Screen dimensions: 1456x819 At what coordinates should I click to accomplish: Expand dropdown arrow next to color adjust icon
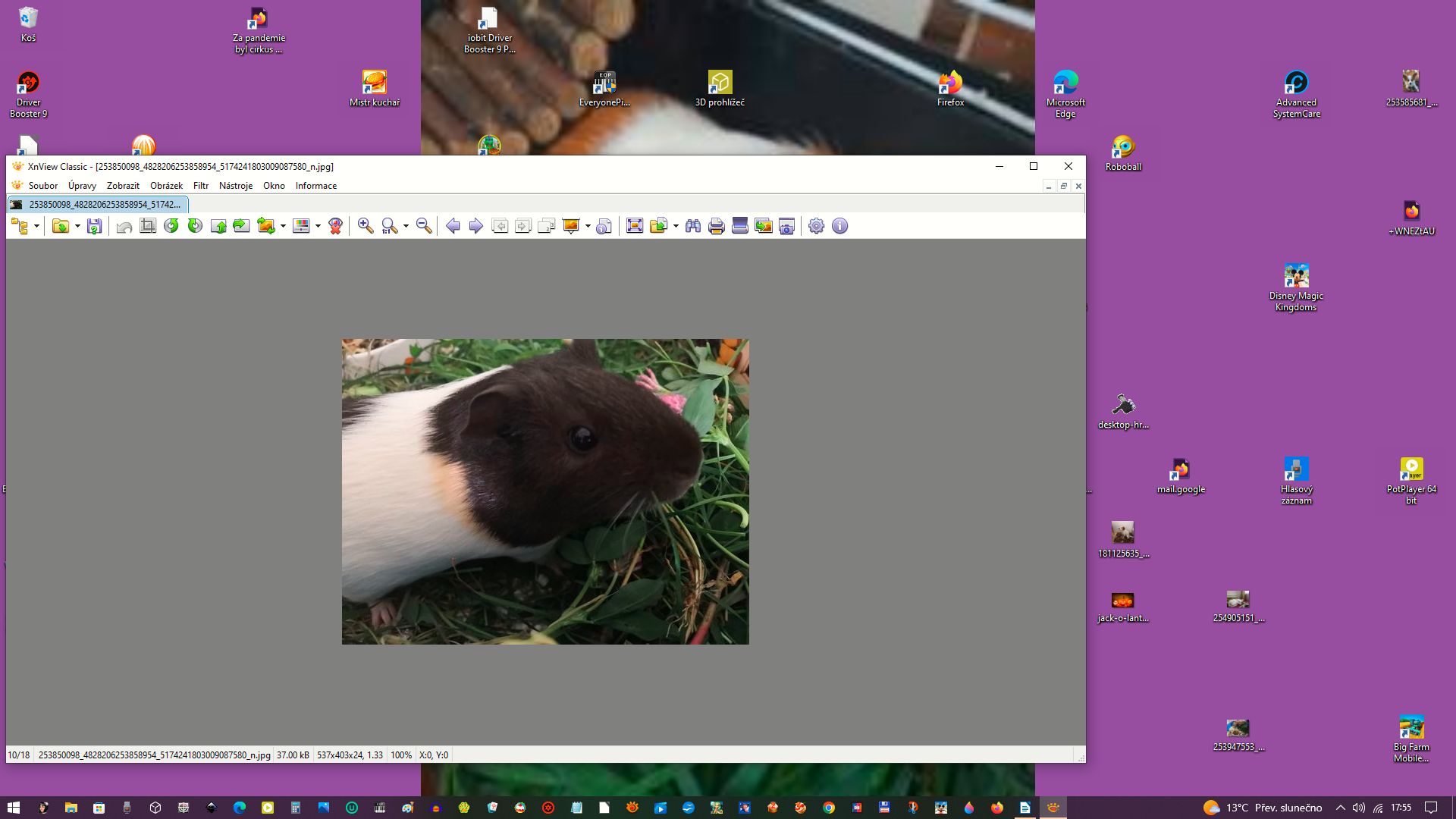tap(318, 226)
